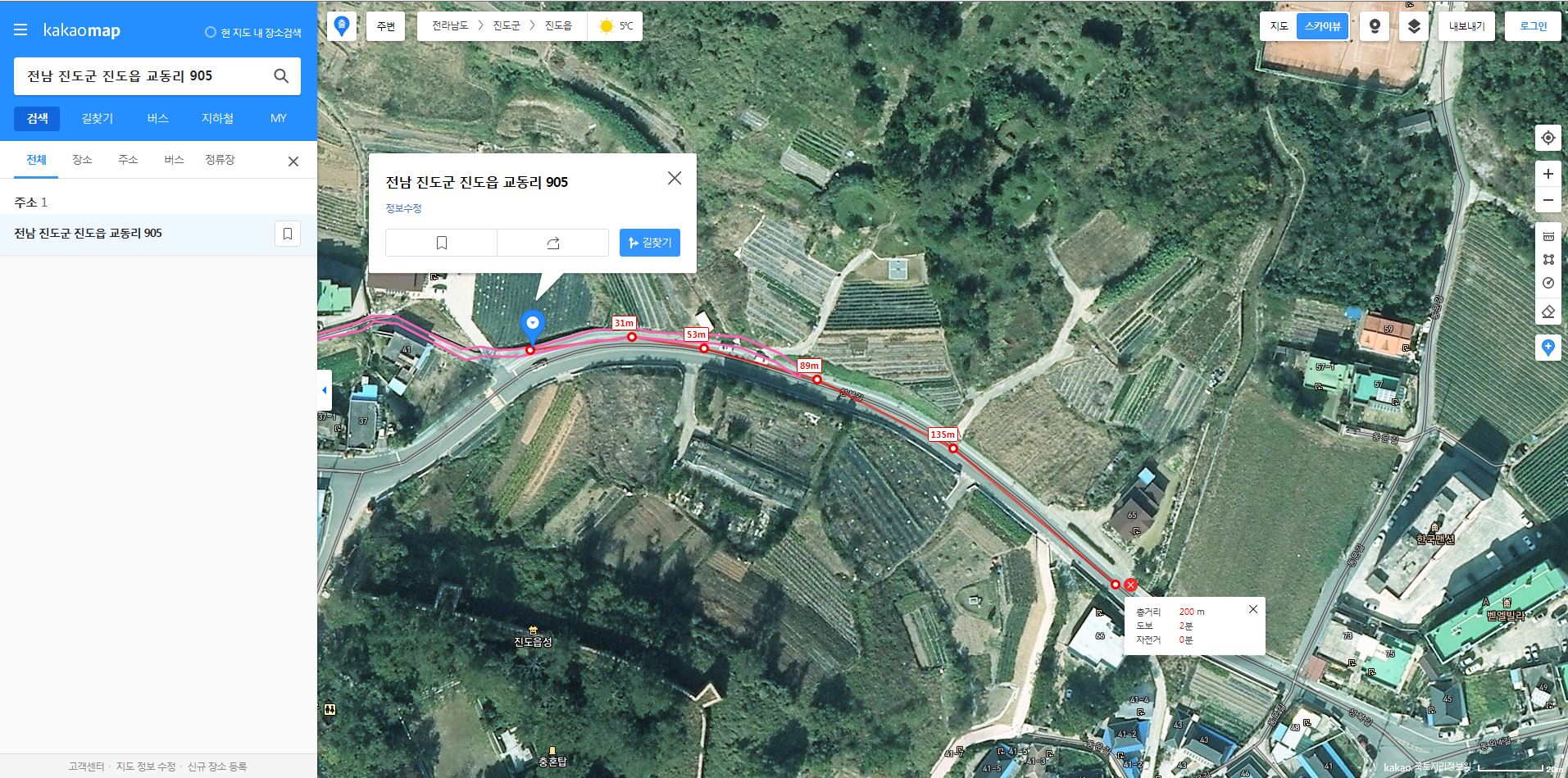Collapse the left side panel arrow
Viewport: 1568px width, 778px height.
click(325, 390)
